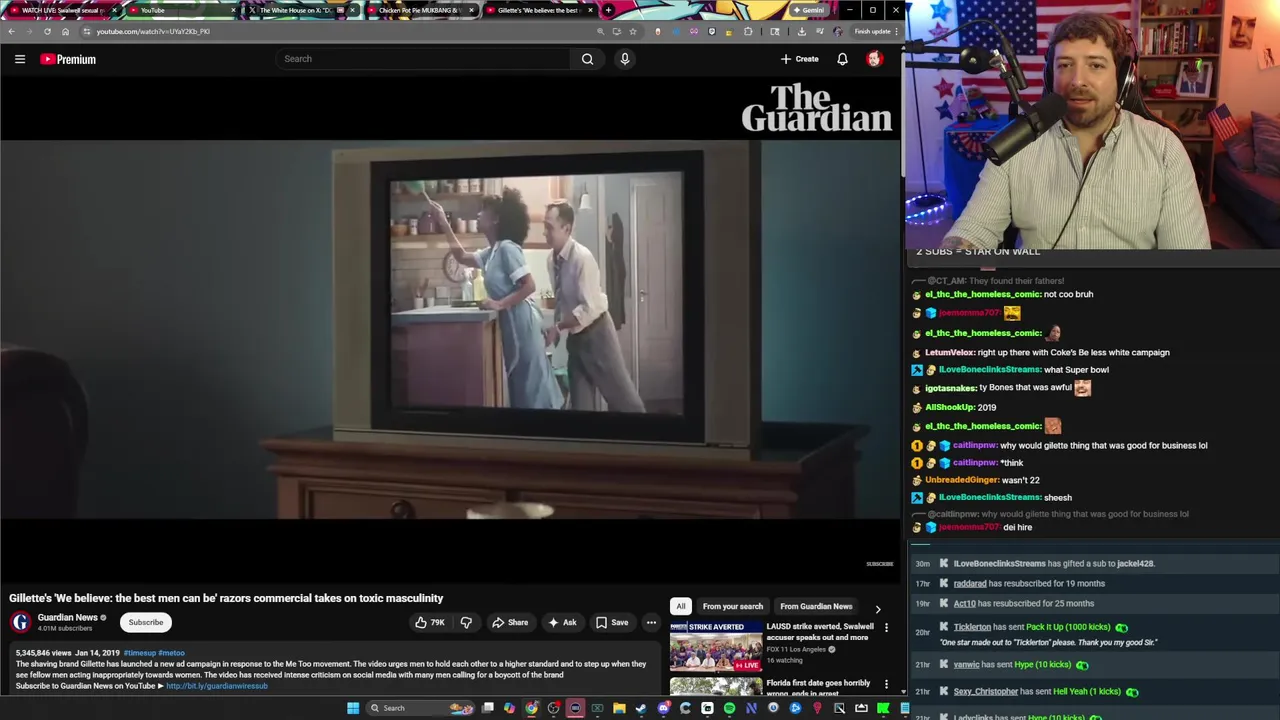The width and height of the screenshot is (1280, 720).
Task: Click chat user LetumVelox's name
Action: pos(949,352)
